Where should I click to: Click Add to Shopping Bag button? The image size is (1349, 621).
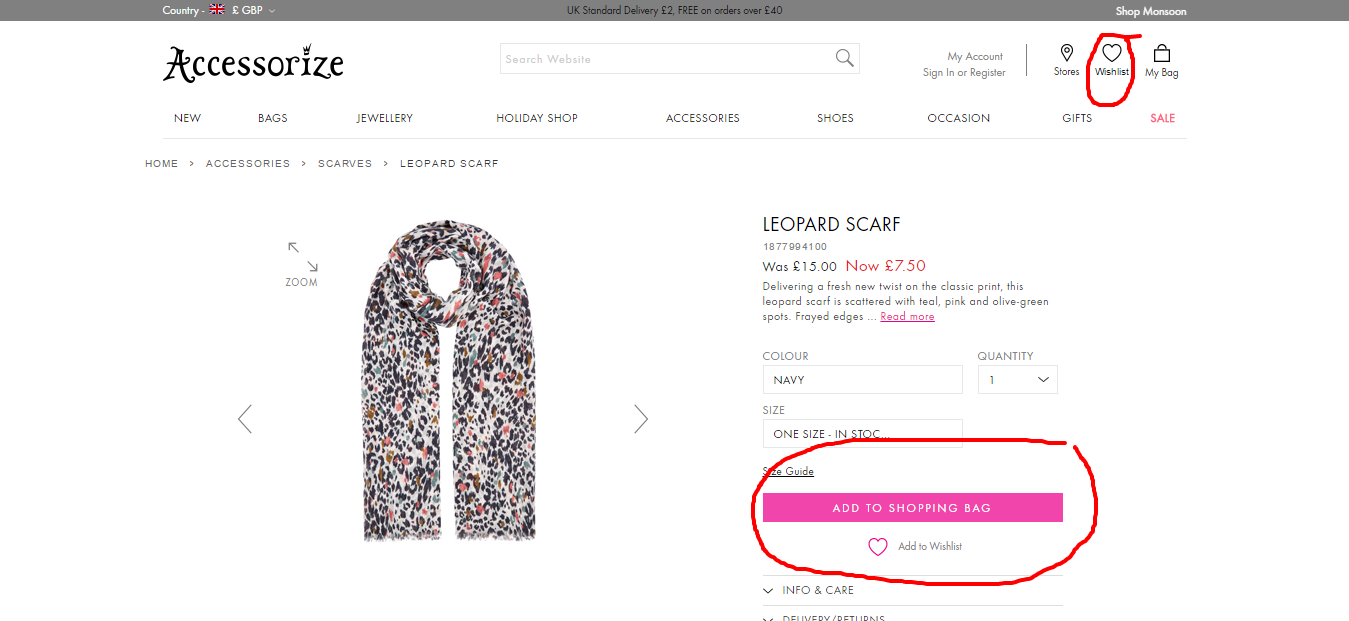(912, 508)
